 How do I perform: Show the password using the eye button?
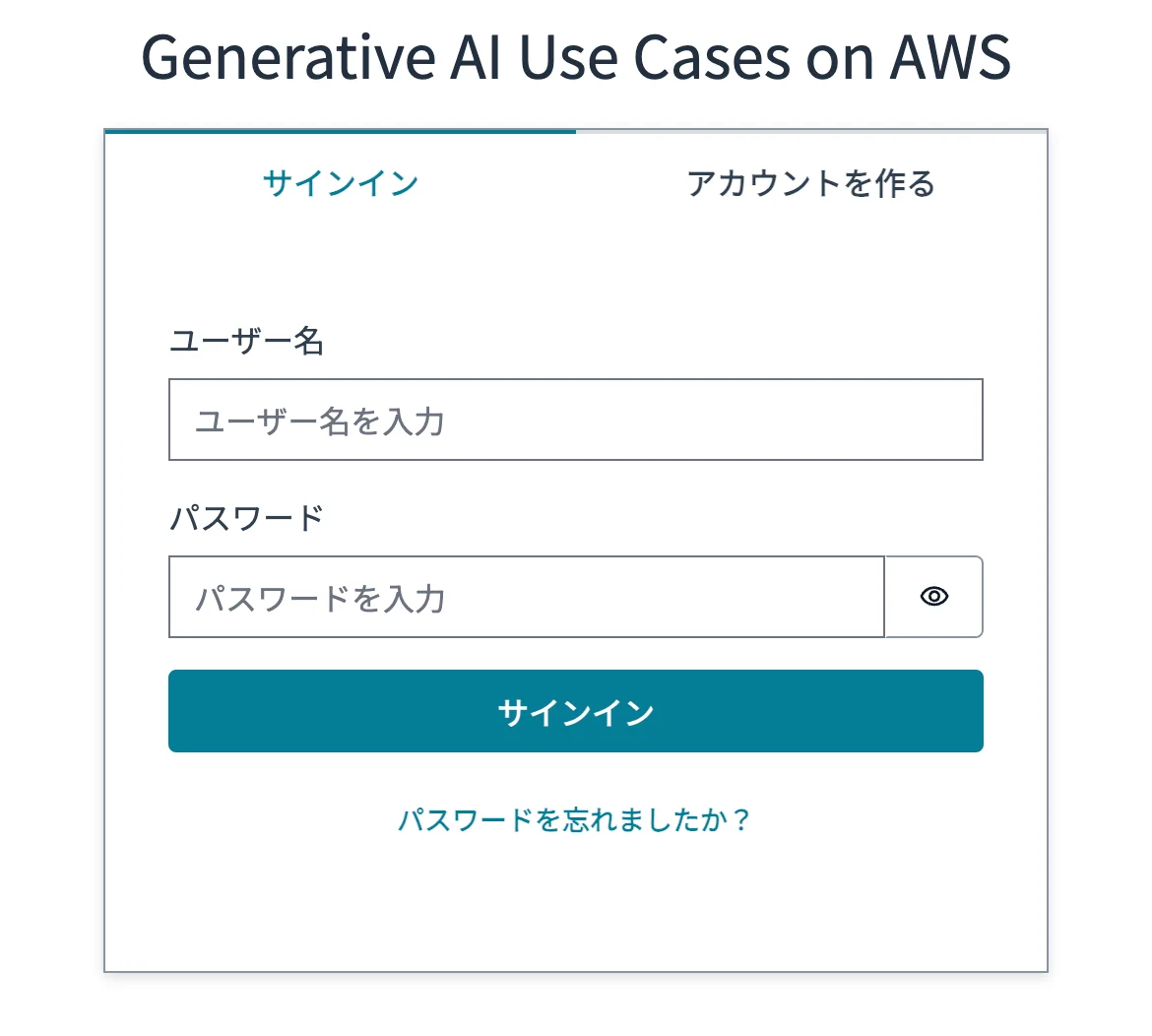click(x=933, y=597)
